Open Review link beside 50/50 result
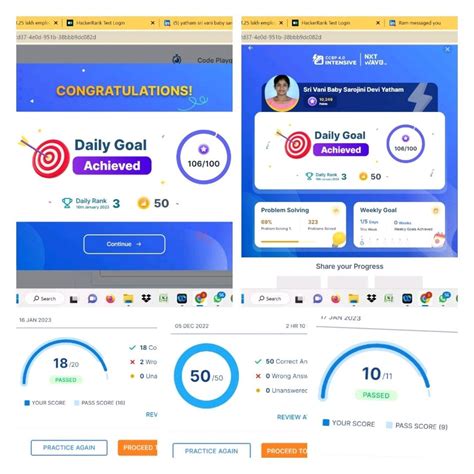 (x=292, y=417)
